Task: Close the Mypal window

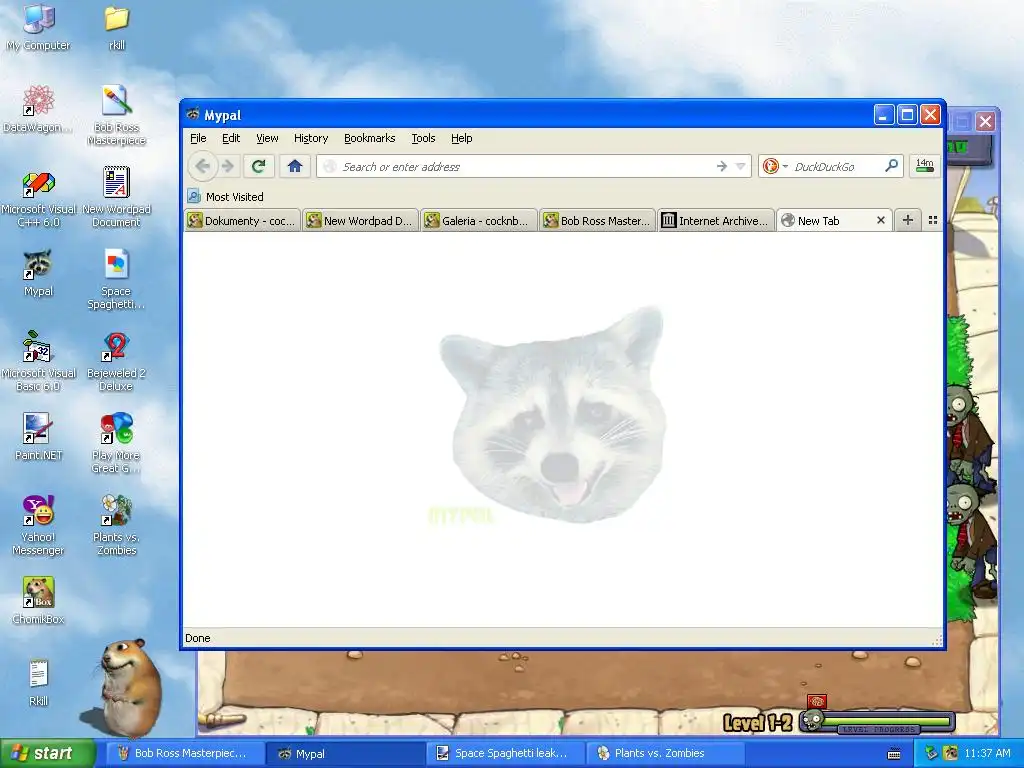Action: 930,115
